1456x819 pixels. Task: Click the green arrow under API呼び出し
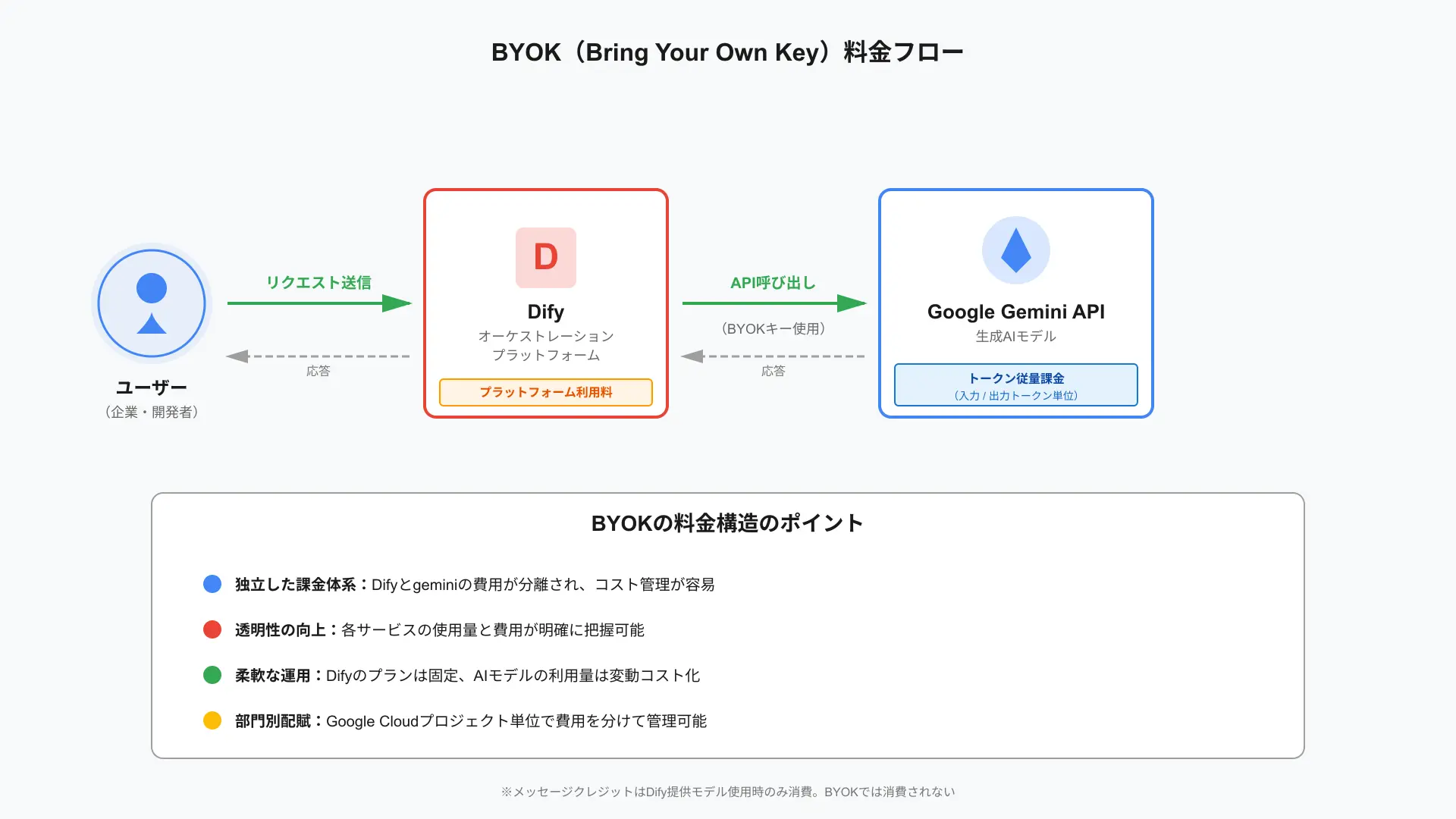[774, 303]
